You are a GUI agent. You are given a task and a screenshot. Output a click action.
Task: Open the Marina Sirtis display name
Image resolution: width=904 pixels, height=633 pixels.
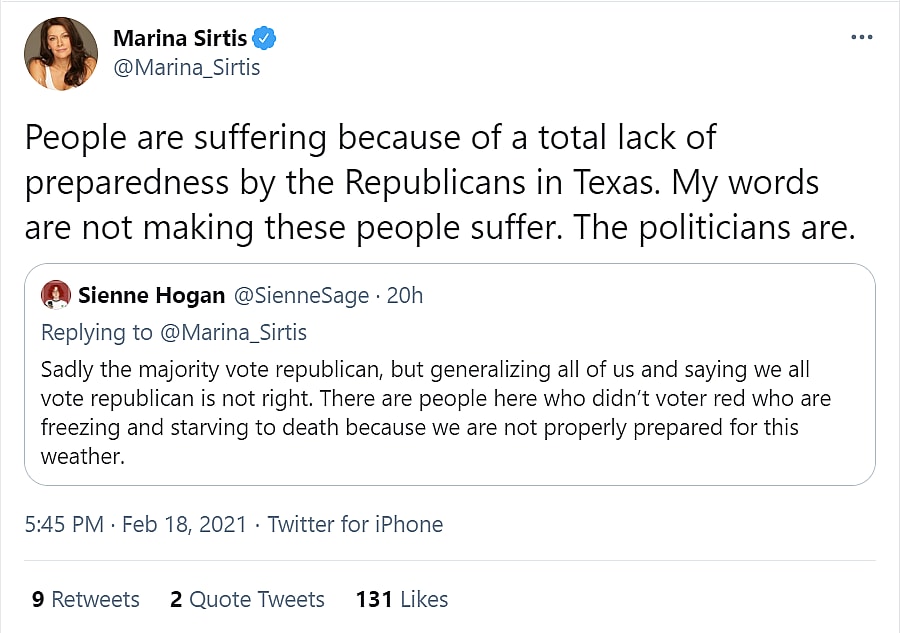click(x=180, y=39)
